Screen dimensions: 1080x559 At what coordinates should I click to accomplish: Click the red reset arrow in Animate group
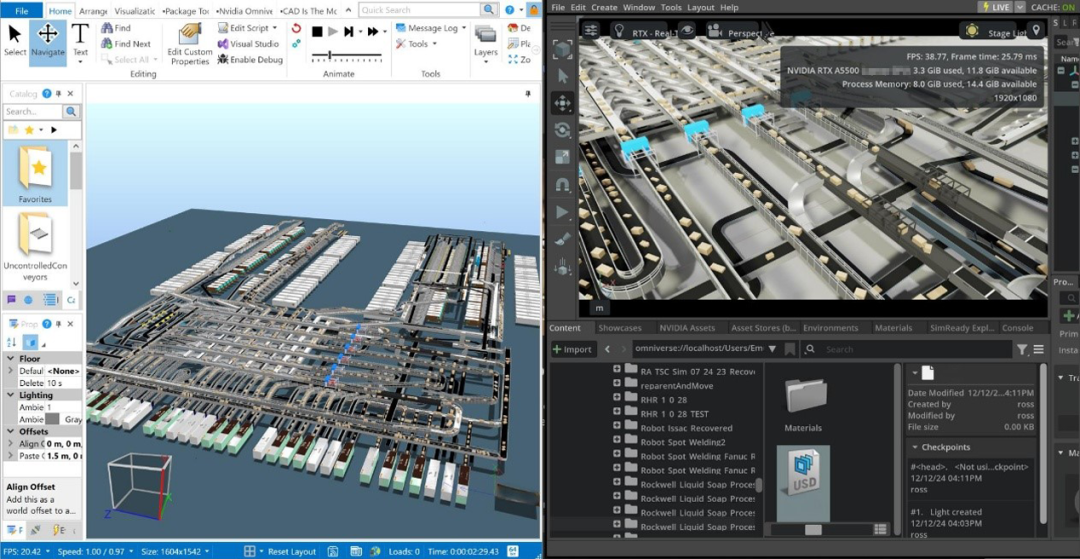click(x=296, y=29)
